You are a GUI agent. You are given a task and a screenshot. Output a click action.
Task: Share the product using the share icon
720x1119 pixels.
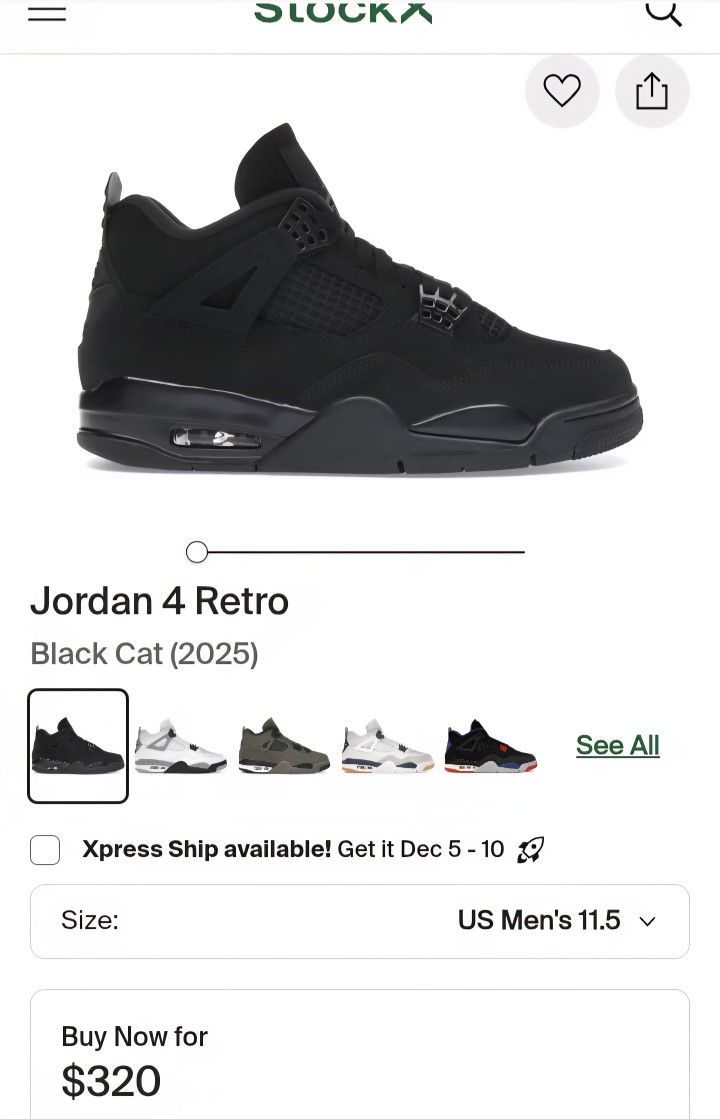coord(651,90)
